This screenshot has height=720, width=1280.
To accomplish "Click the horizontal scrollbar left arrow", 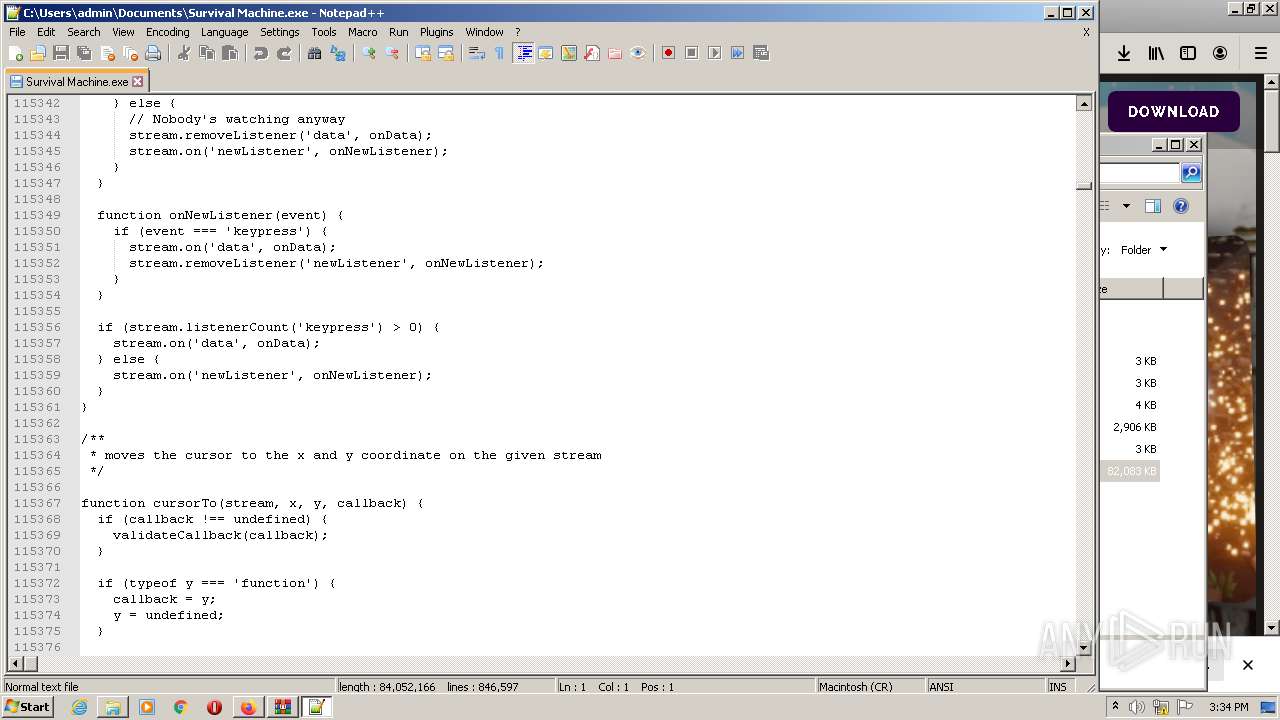I will point(16,663).
